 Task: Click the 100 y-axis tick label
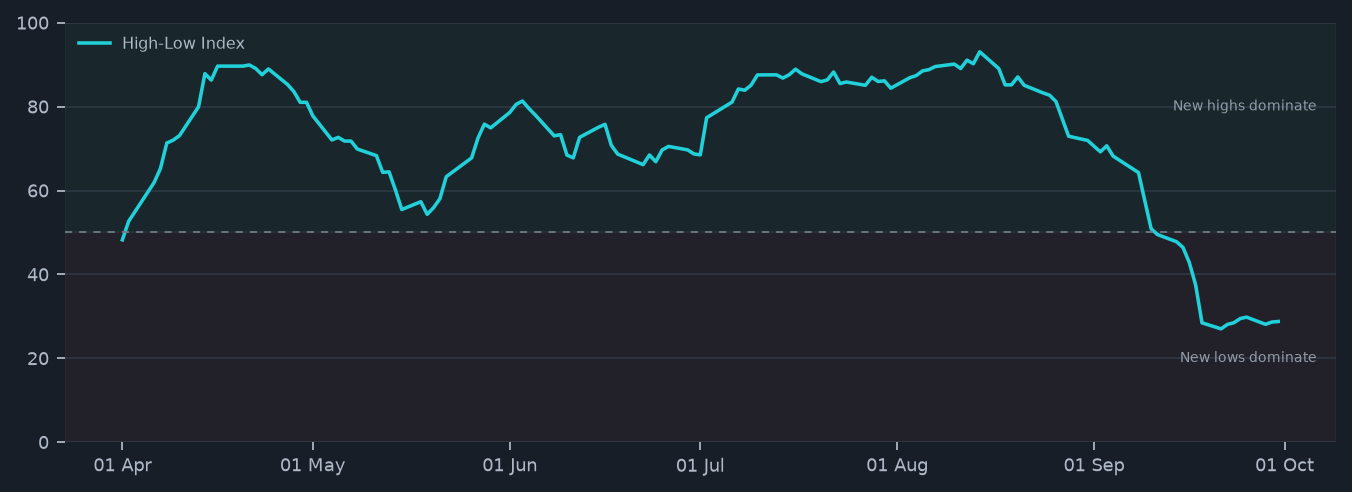[x=33, y=23]
